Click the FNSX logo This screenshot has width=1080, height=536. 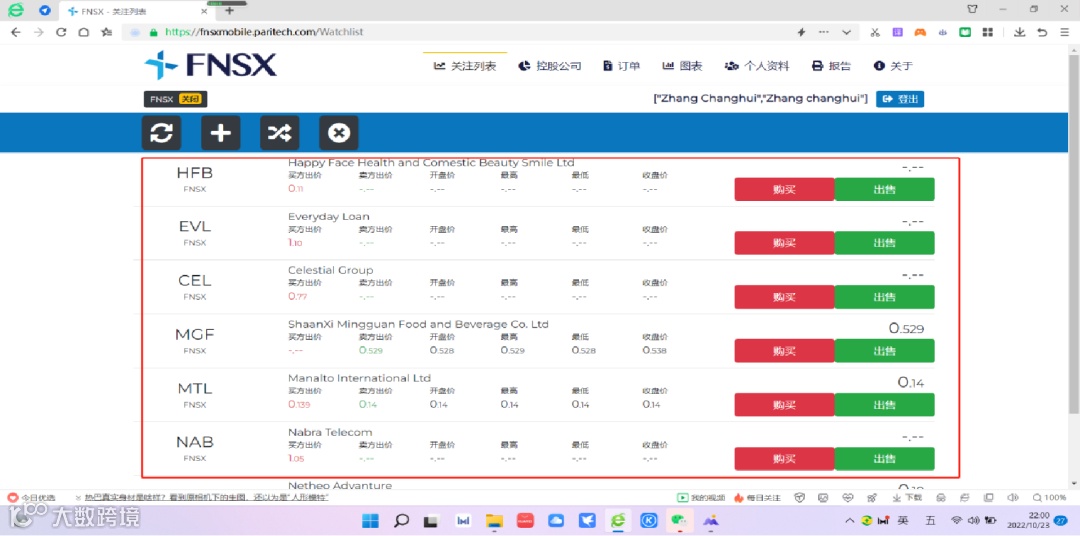point(210,65)
